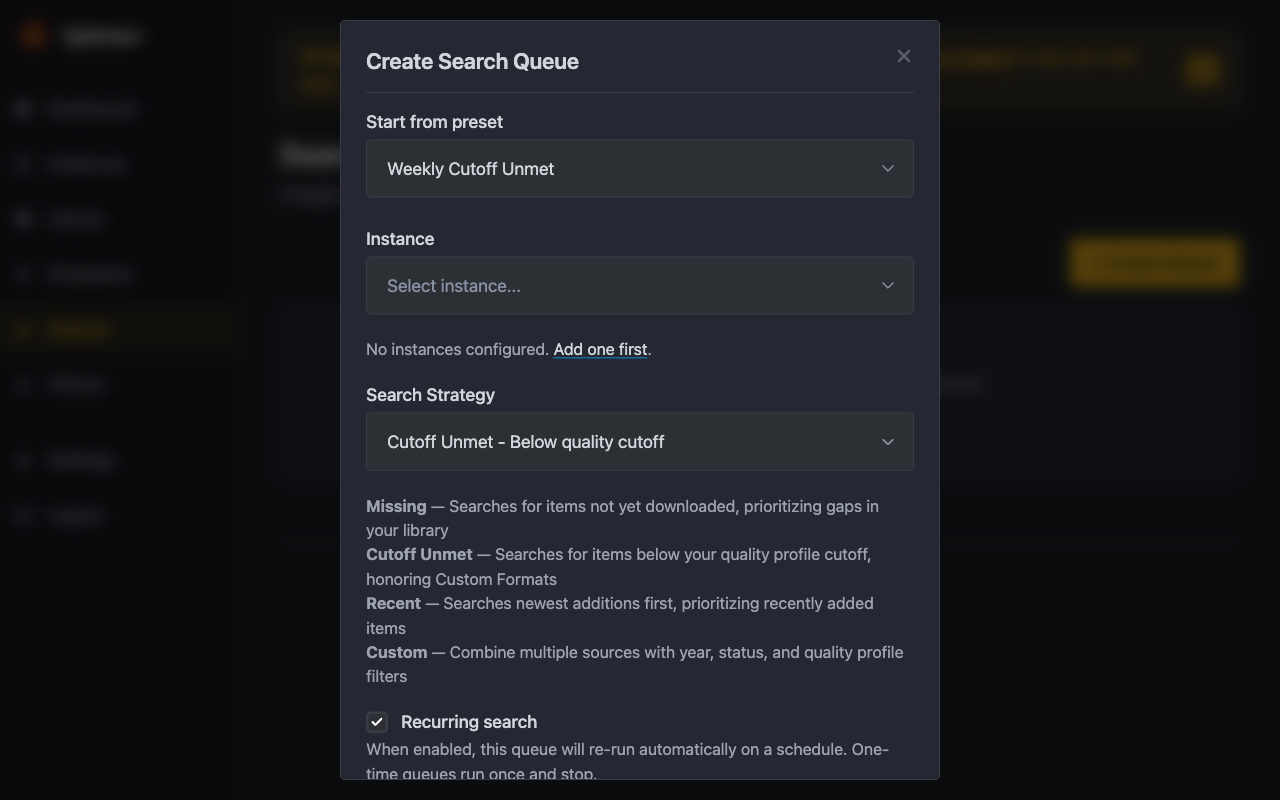The height and width of the screenshot is (800, 1280).
Task: Click the orange app logo in the sidebar
Action: tap(33, 34)
